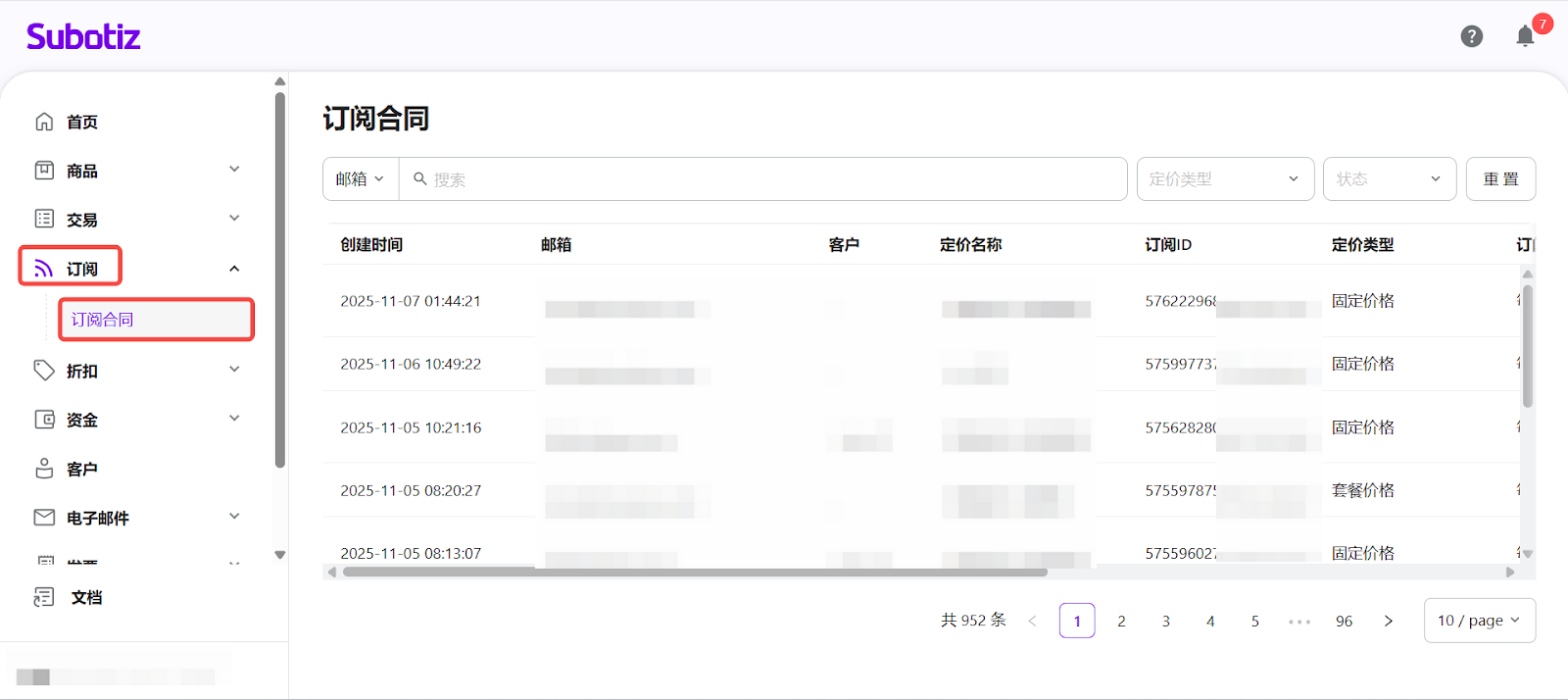Open the notifications bell icon
The height and width of the screenshot is (700, 1568).
click(1525, 36)
